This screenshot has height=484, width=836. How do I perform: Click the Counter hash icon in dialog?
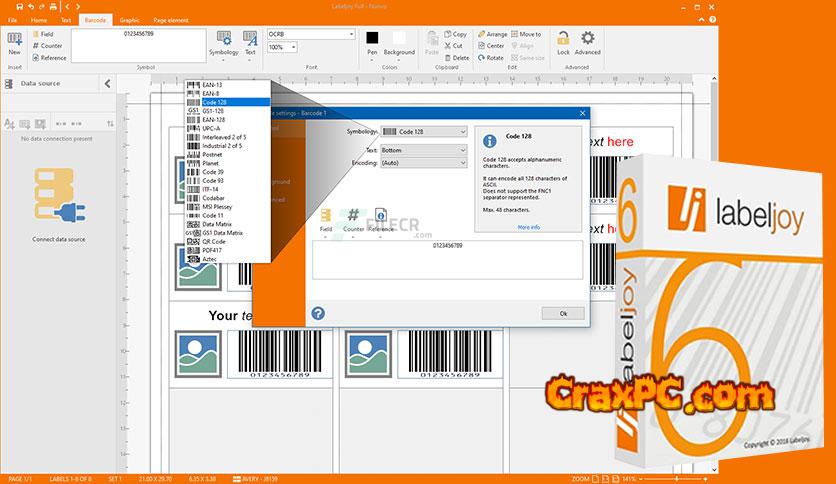(x=353, y=214)
